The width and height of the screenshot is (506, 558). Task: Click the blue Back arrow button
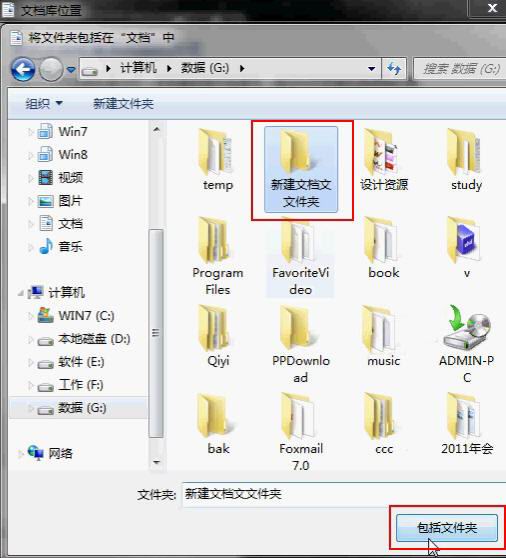(23, 69)
